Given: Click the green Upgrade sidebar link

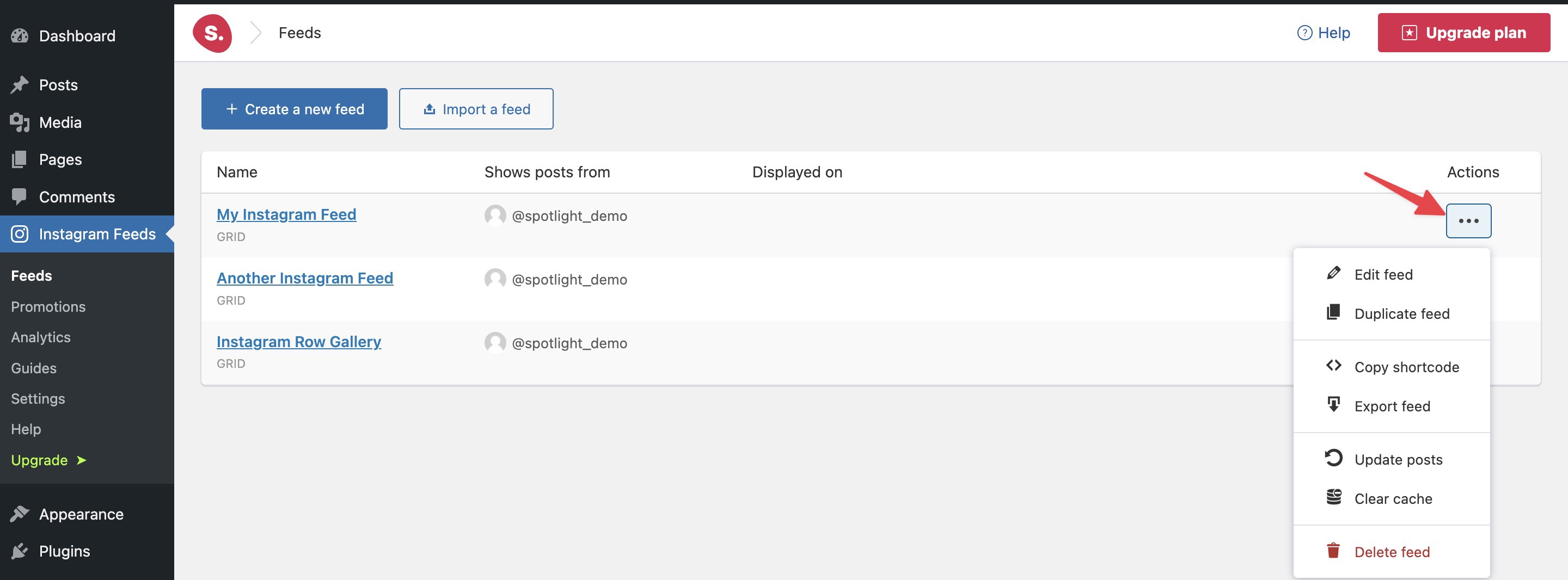Looking at the screenshot, I should pos(48,460).
